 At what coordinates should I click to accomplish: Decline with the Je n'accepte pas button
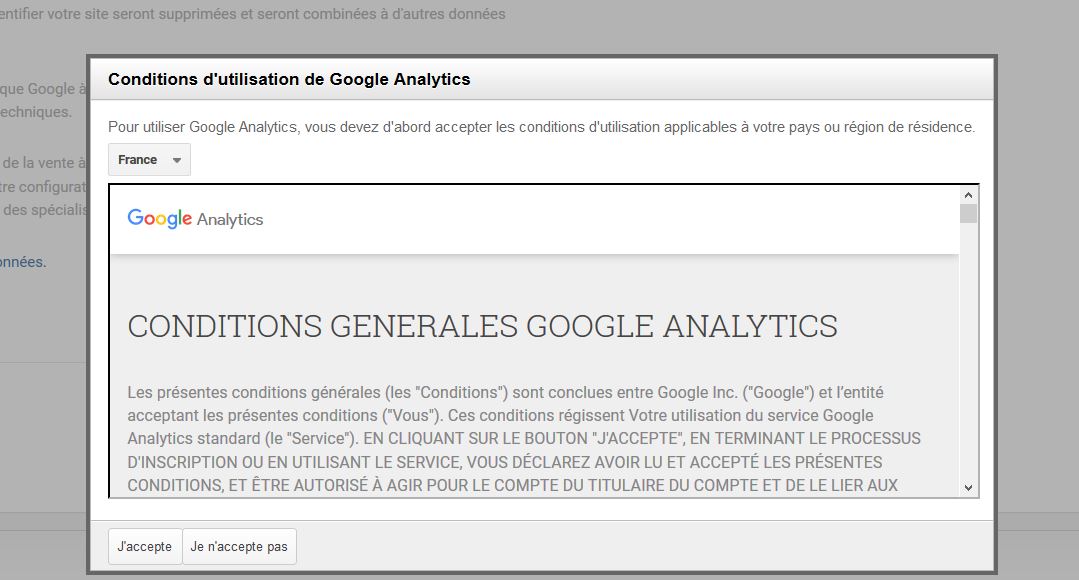pyautogui.click(x=239, y=546)
